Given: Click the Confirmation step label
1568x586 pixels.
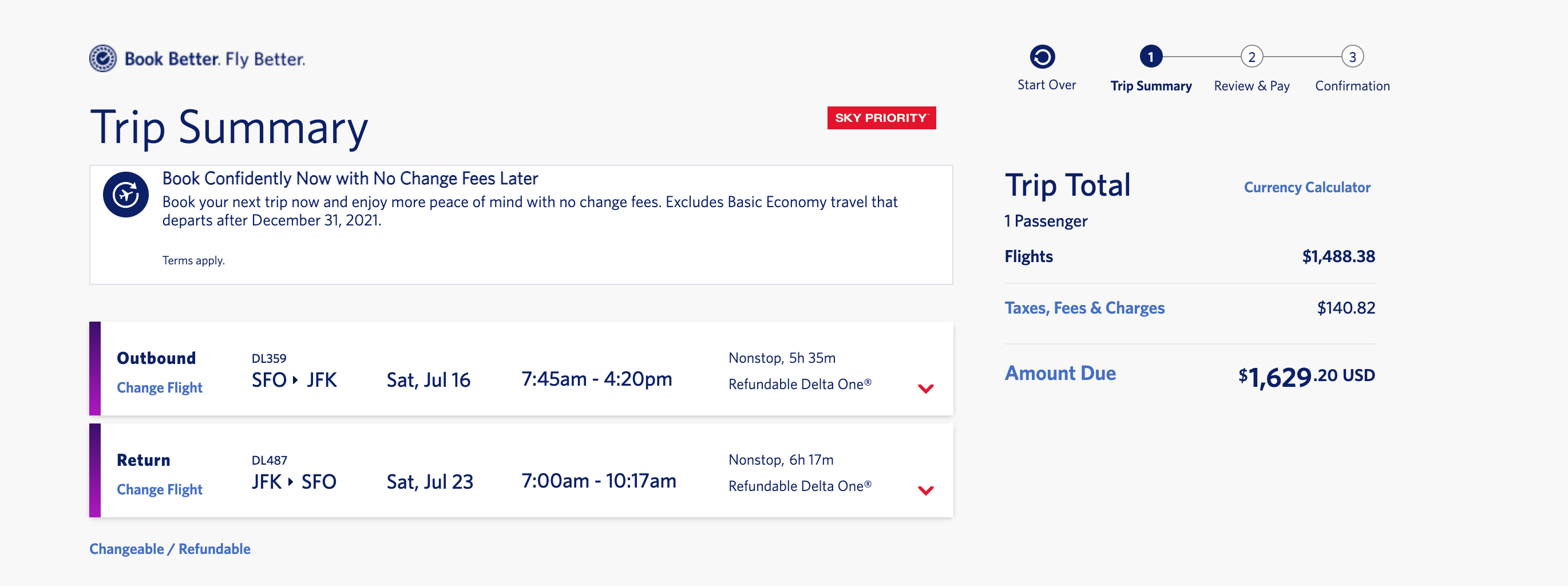Looking at the screenshot, I should tap(1352, 86).
